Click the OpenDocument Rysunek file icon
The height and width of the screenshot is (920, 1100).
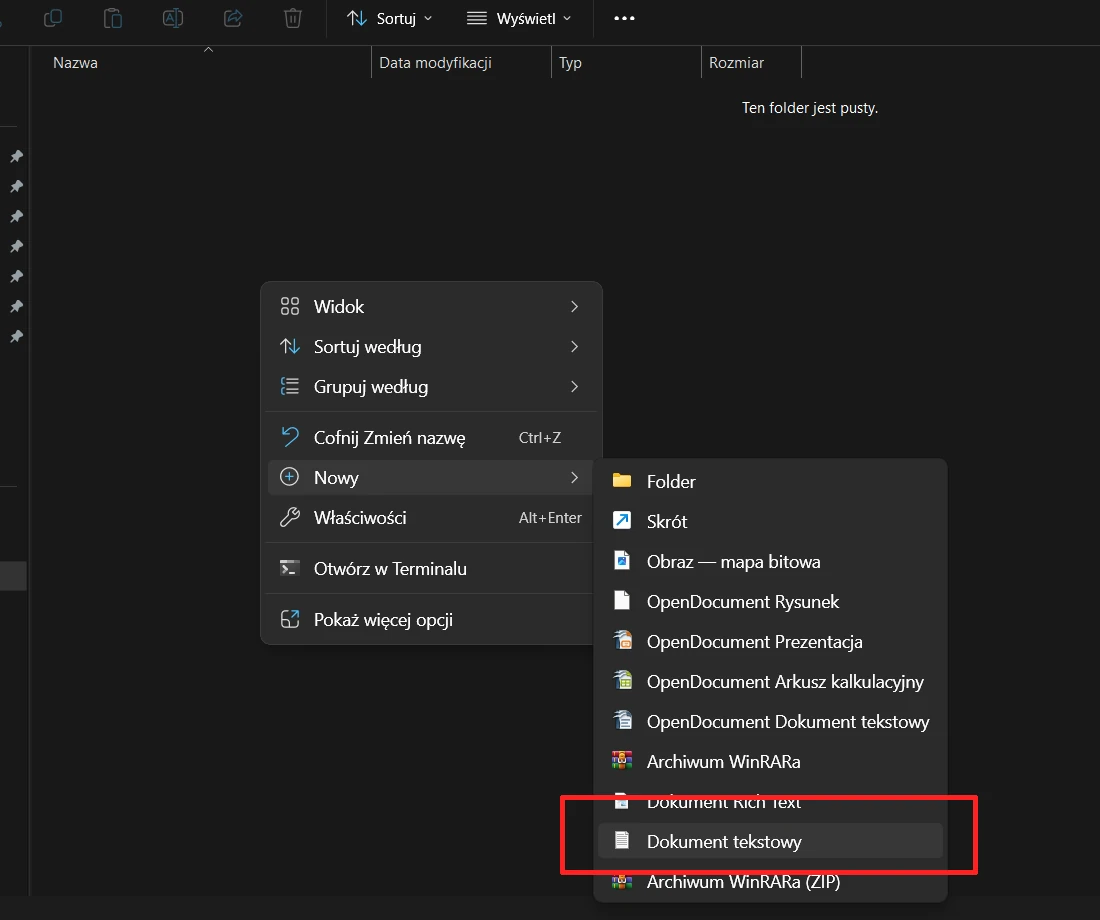pyautogui.click(x=622, y=600)
